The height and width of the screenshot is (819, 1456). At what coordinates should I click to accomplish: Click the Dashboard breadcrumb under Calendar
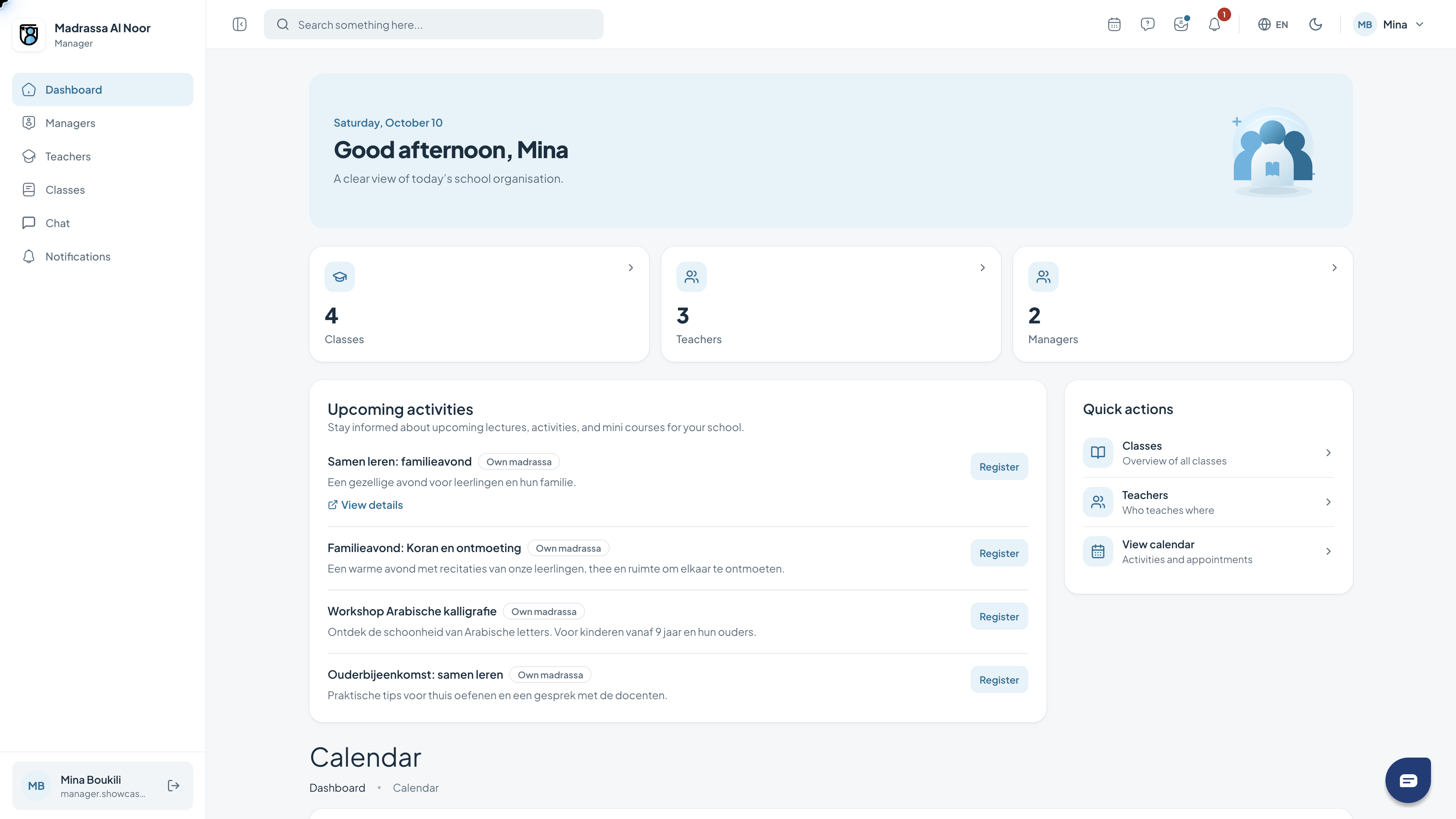[337, 788]
